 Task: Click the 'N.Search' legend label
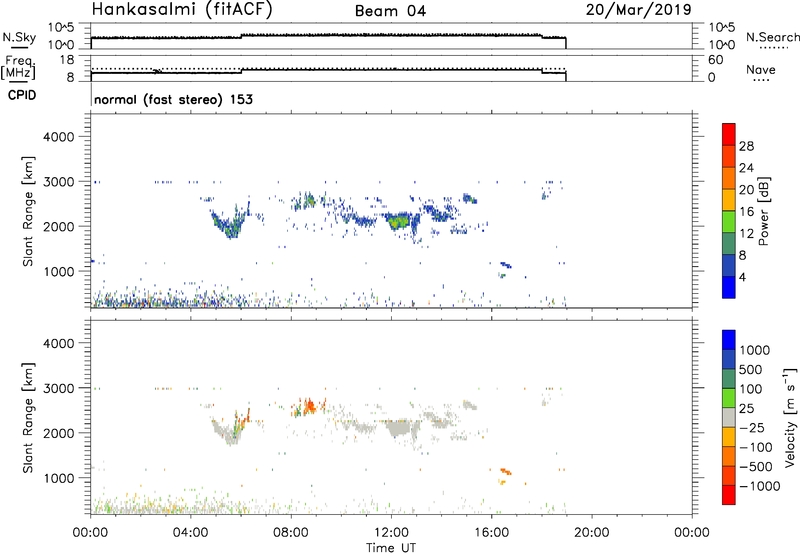(x=772, y=37)
